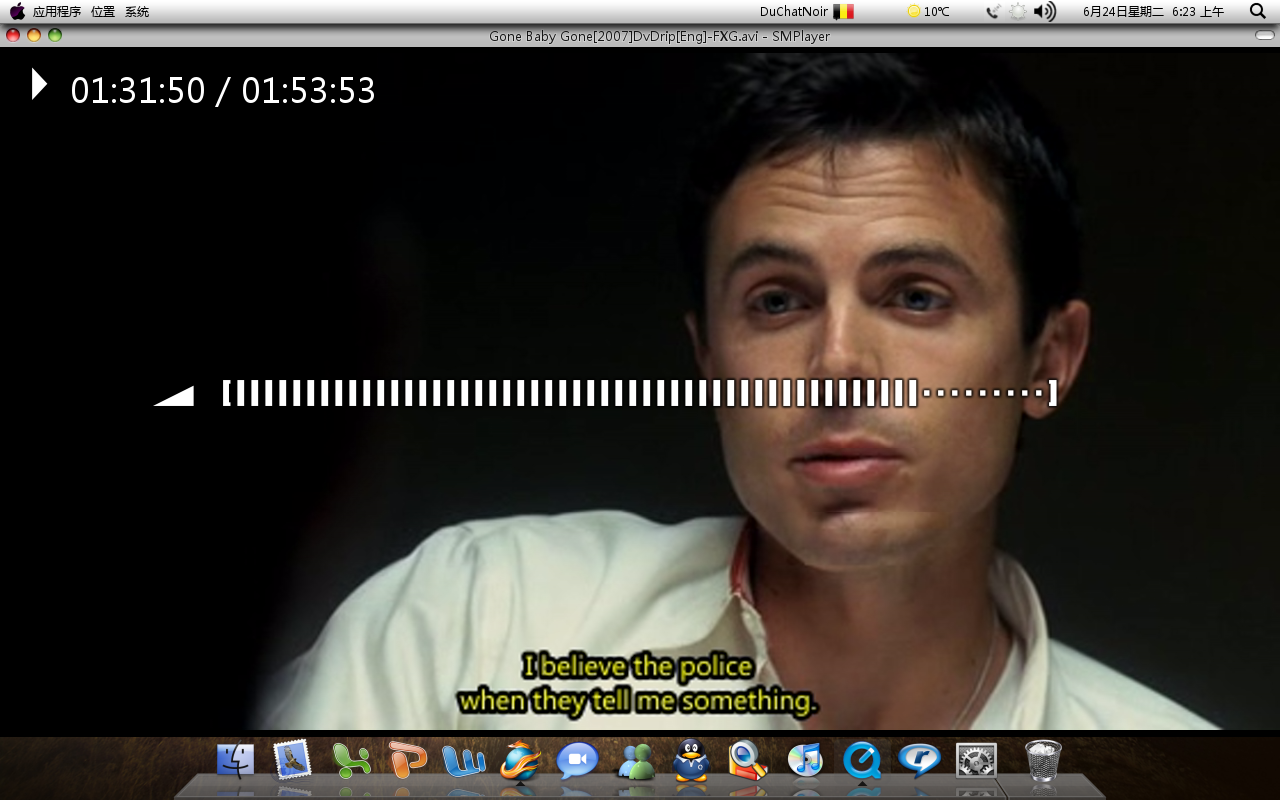Click the play triangle OSD indicator
Viewport: 1280px width, 800px height.
click(x=39, y=84)
